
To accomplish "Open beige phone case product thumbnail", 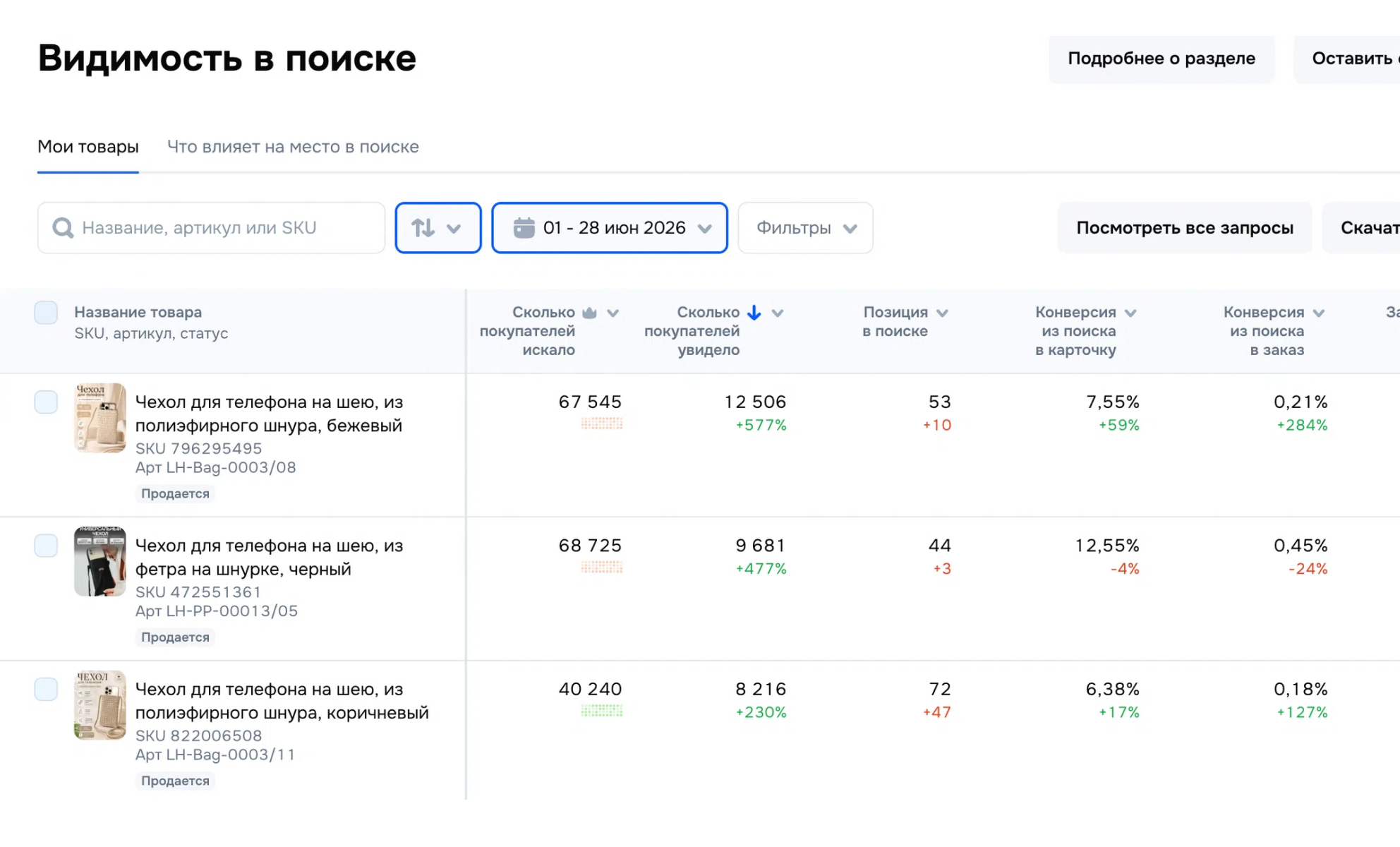I will [100, 418].
